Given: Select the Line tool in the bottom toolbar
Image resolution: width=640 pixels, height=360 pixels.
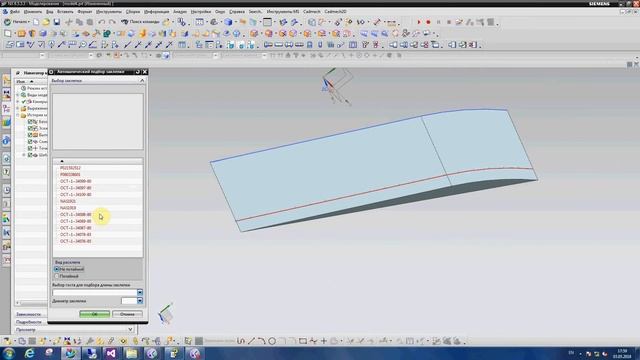Looking at the screenshot, I should coord(251,341).
